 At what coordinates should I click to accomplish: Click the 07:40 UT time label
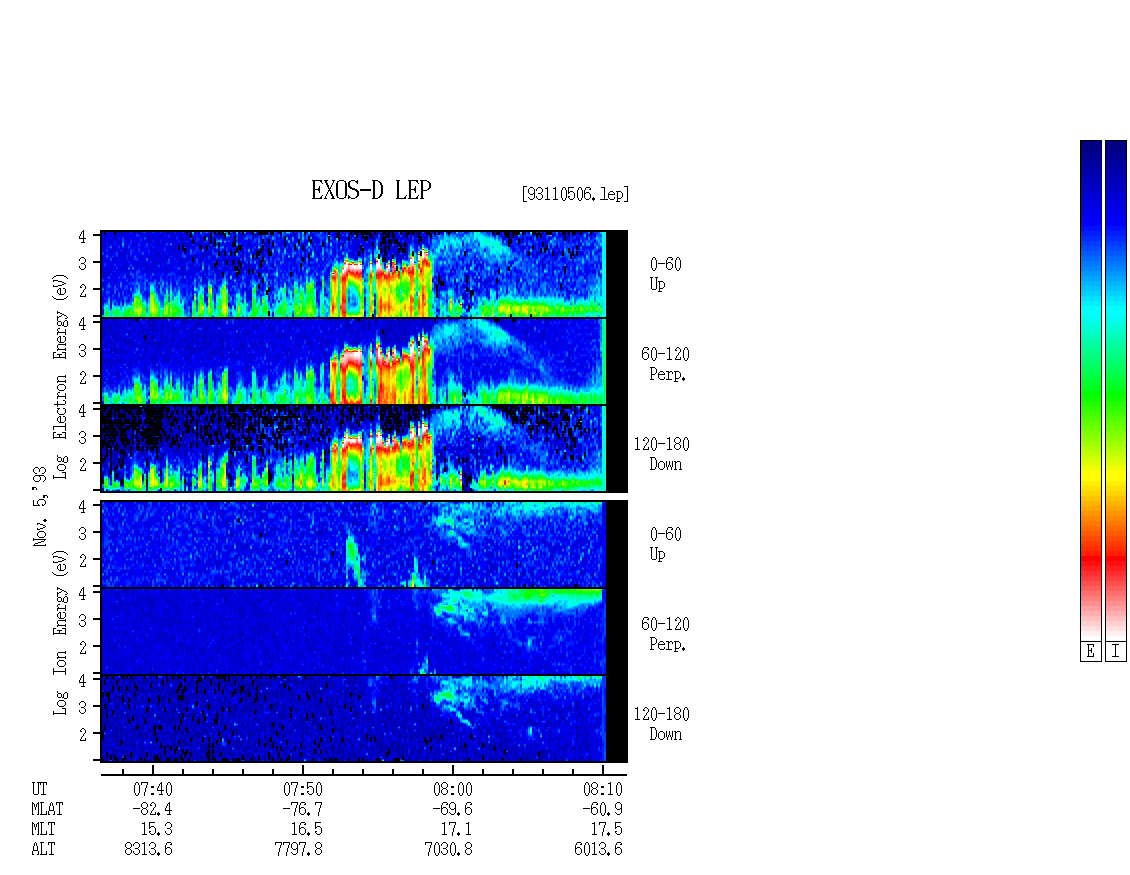(153, 789)
